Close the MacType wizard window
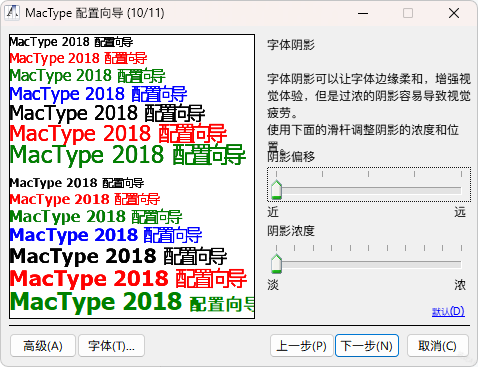478x367 pixels. (x=454, y=13)
